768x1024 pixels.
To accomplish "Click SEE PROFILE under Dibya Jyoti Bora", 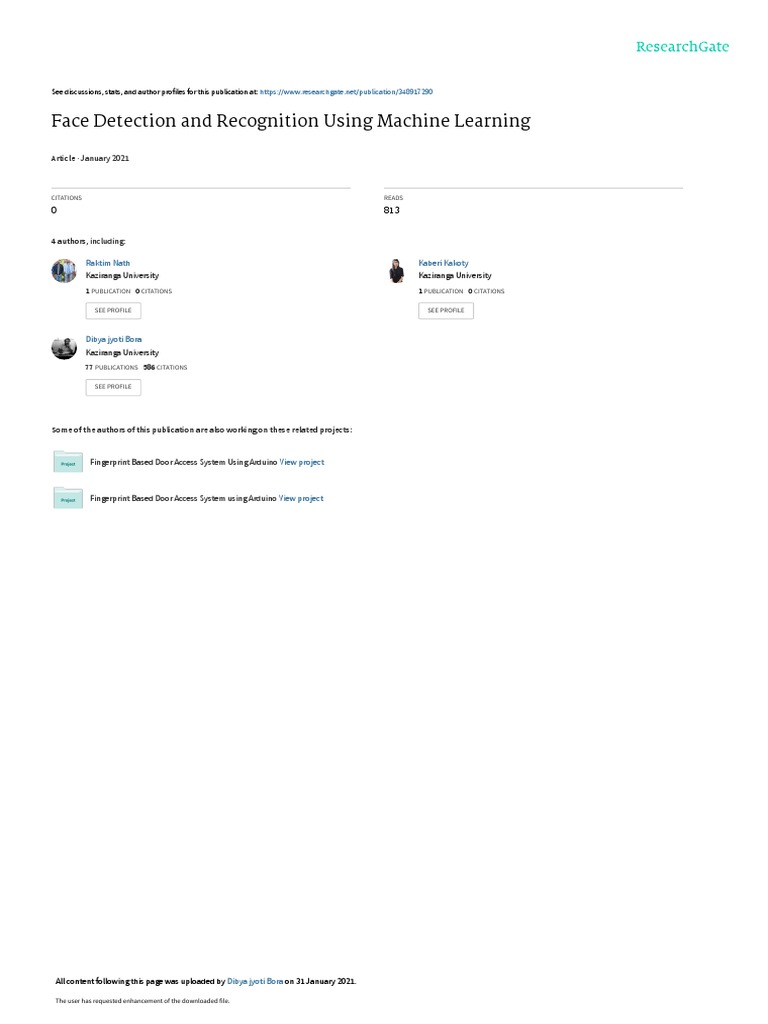I will tap(113, 387).
